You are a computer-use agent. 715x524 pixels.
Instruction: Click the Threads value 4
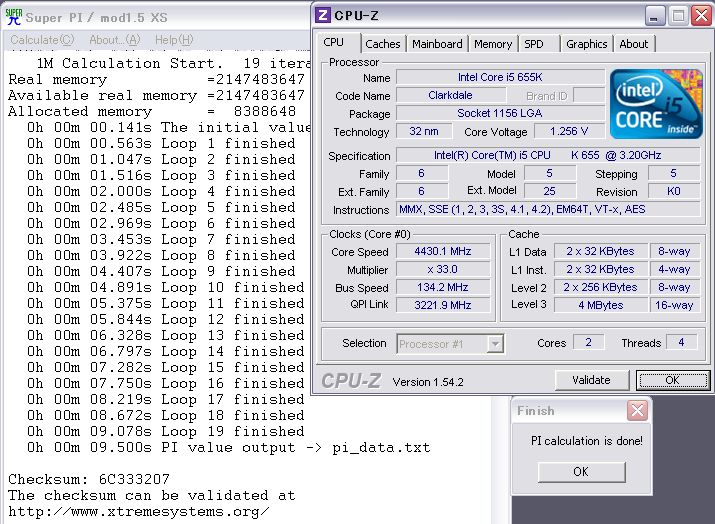681,342
